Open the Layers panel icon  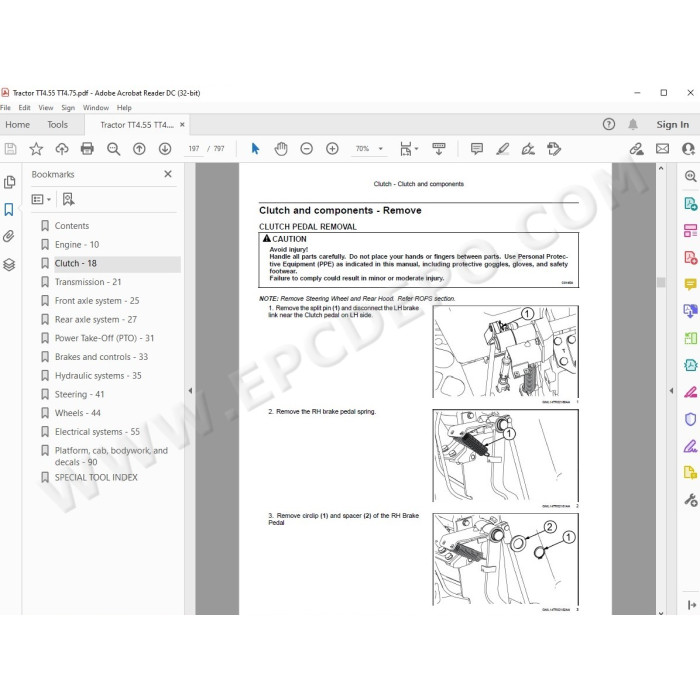coord(9,265)
